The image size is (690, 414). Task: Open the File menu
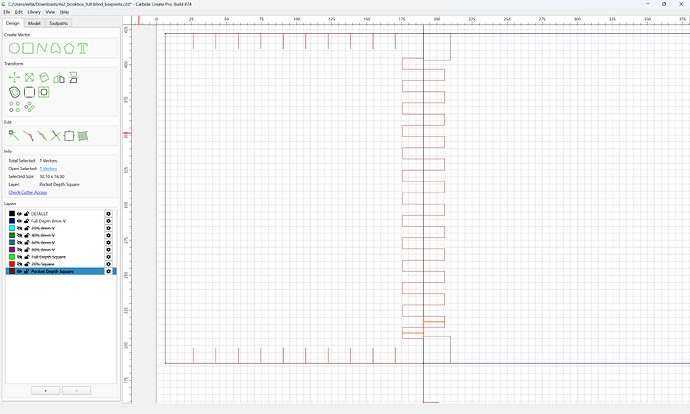pyautogui.click(x=7, y=12)
